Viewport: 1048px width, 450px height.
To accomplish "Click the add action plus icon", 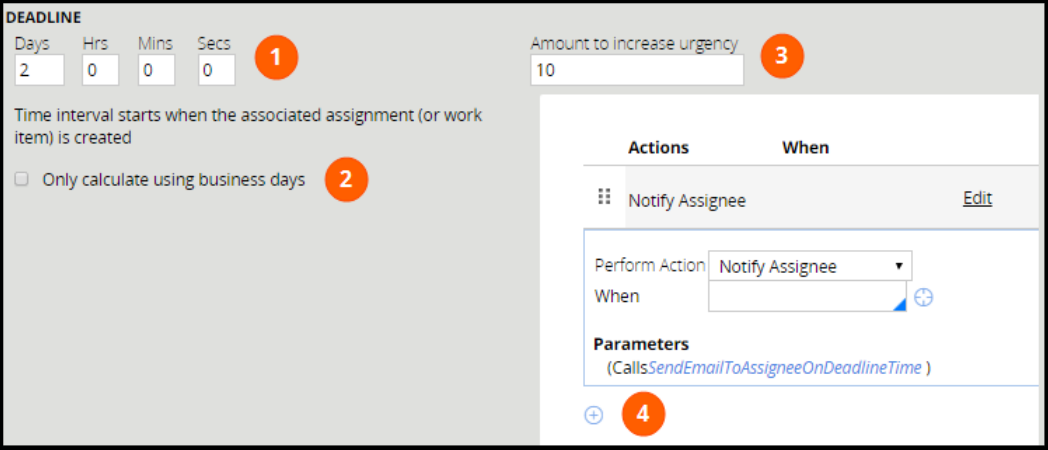I will coord(594,415).
